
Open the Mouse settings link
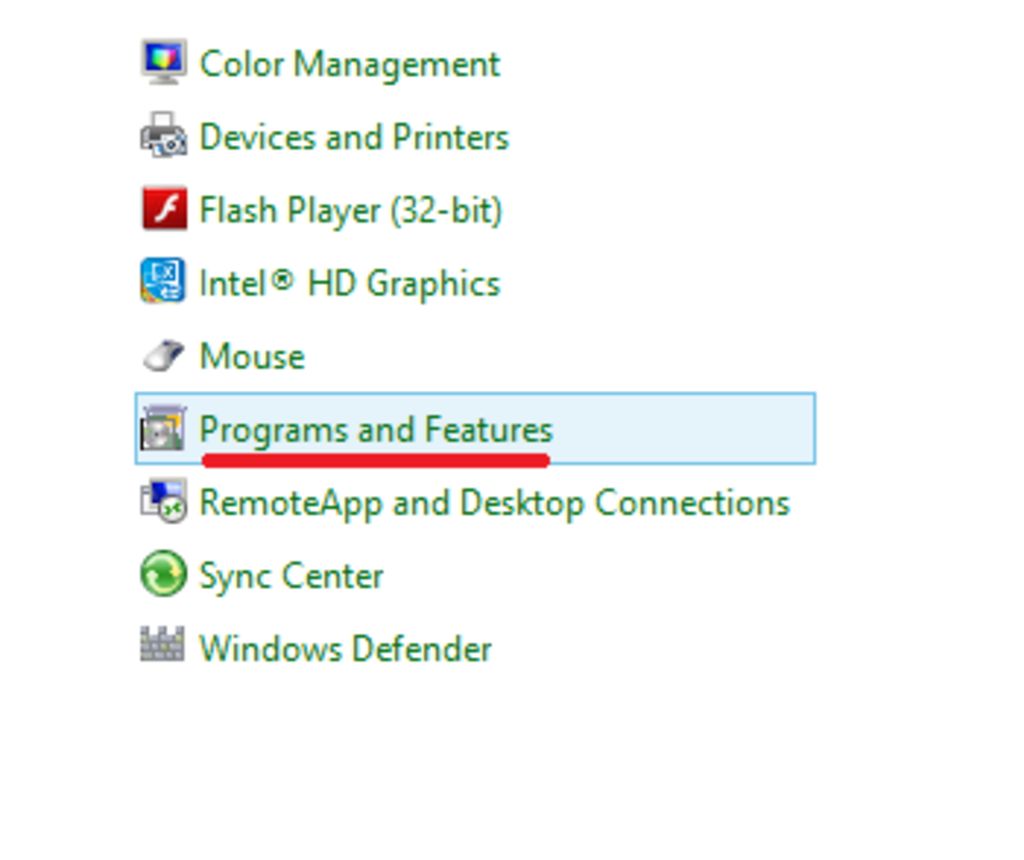pos(252,356)
